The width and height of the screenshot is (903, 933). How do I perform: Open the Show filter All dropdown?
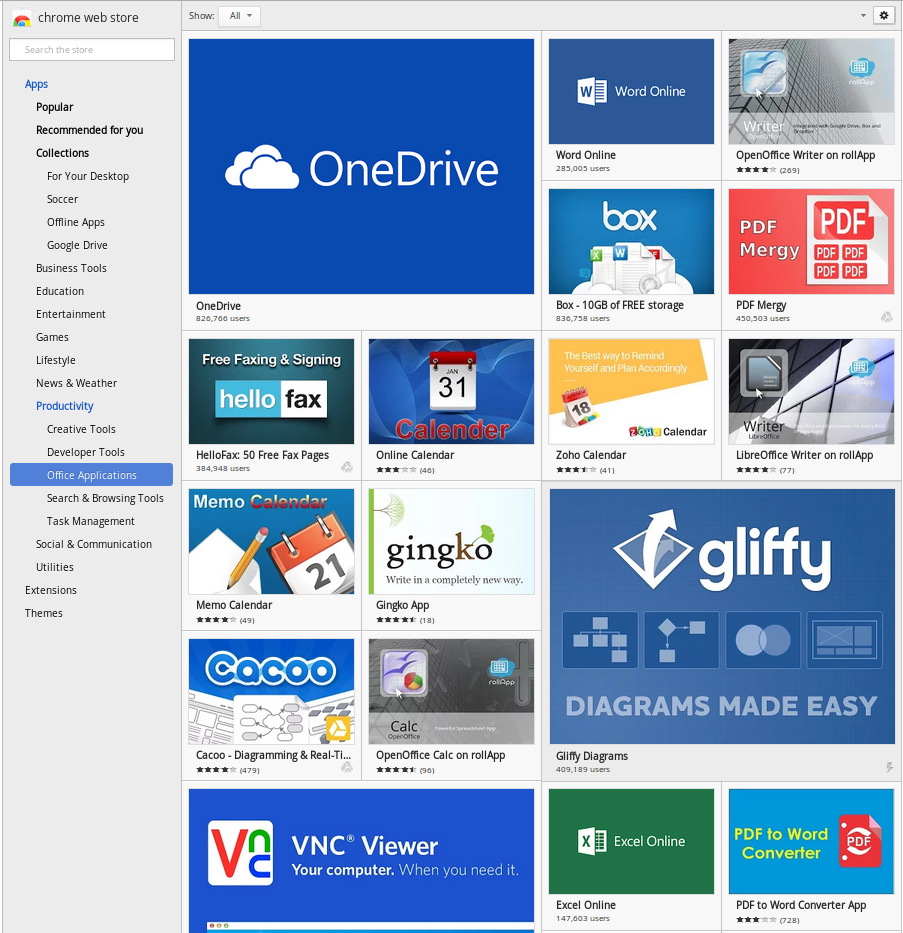(240, 16)
